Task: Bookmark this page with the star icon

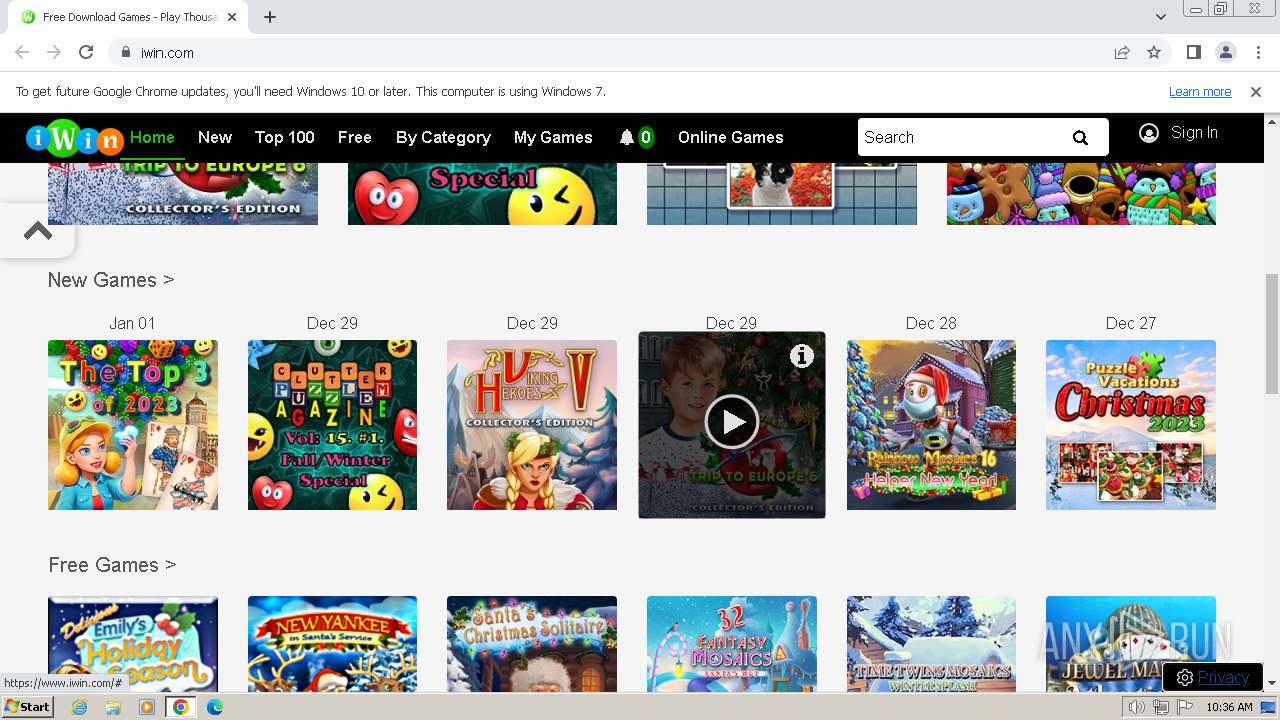Action: (x=1154, y=52)
